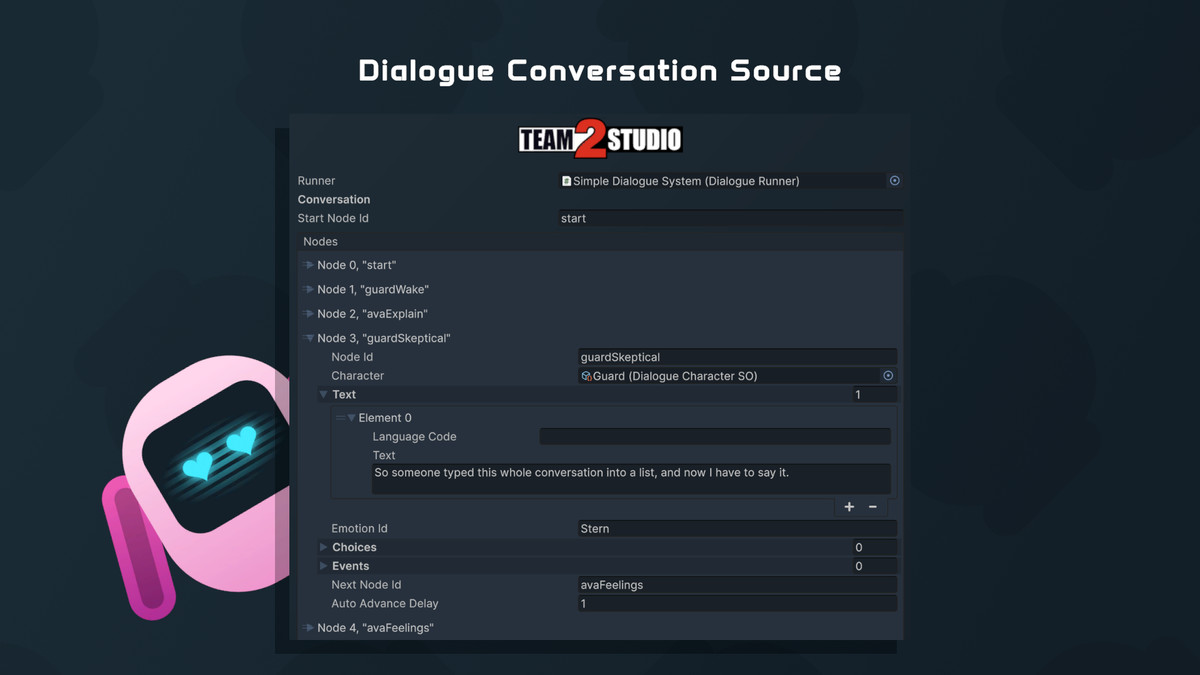Click the Auto Advance Delay field

pos(737,604)
